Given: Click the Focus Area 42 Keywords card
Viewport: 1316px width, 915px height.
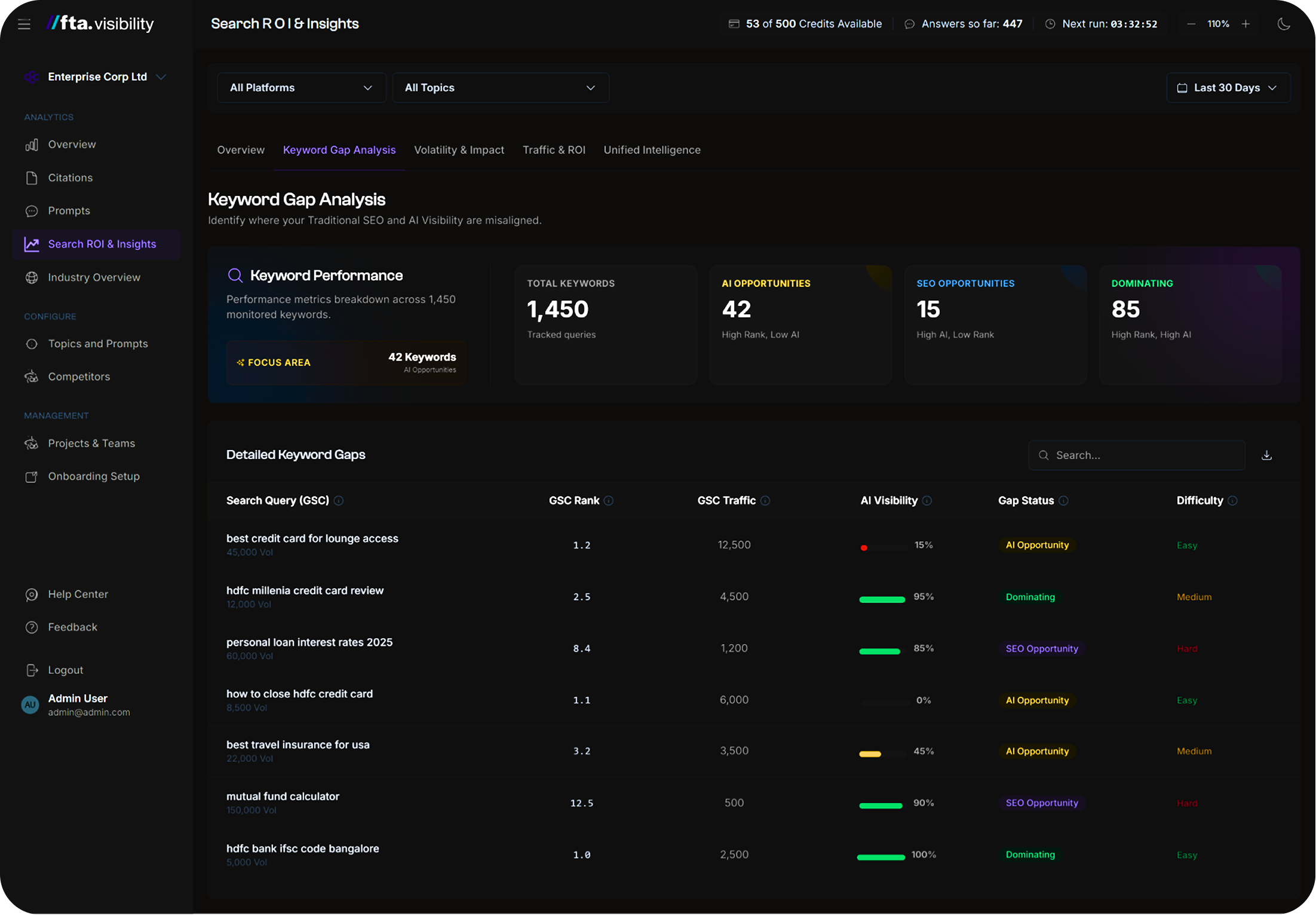Looking at the screenshot, I should pyautogui.click(x=346, y=363).
